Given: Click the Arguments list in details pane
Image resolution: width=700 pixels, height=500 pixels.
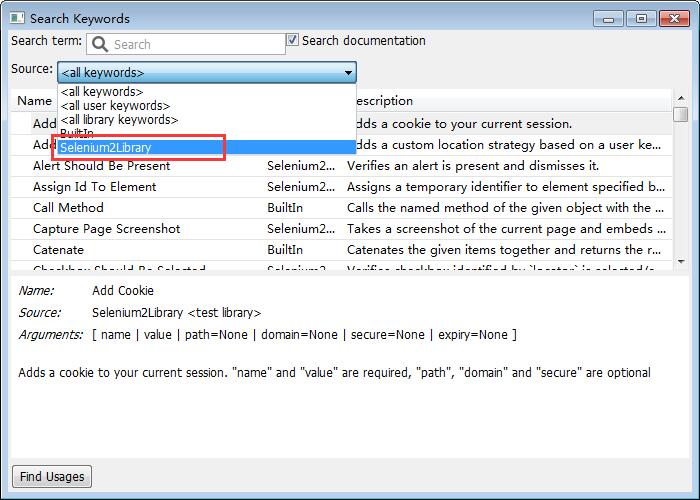Looking at the screenshot, I should point(304,334).
